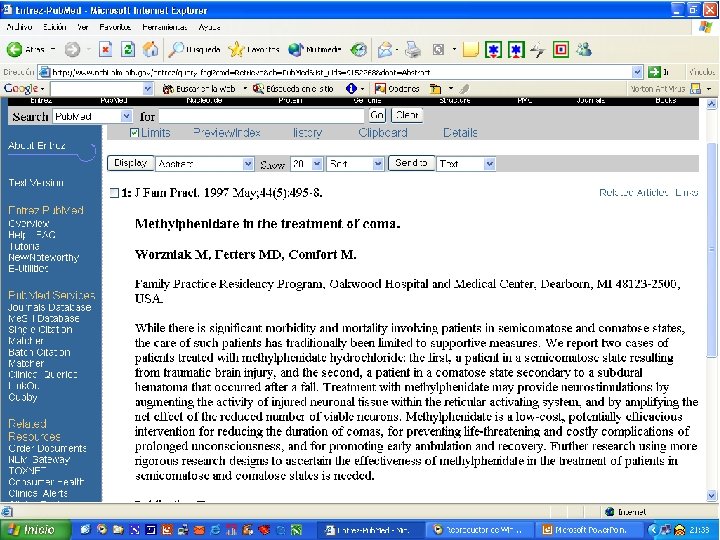720x540 pixels.
Task: Open the Google logo dropdown arrow
Action: (x=43, y=89)
